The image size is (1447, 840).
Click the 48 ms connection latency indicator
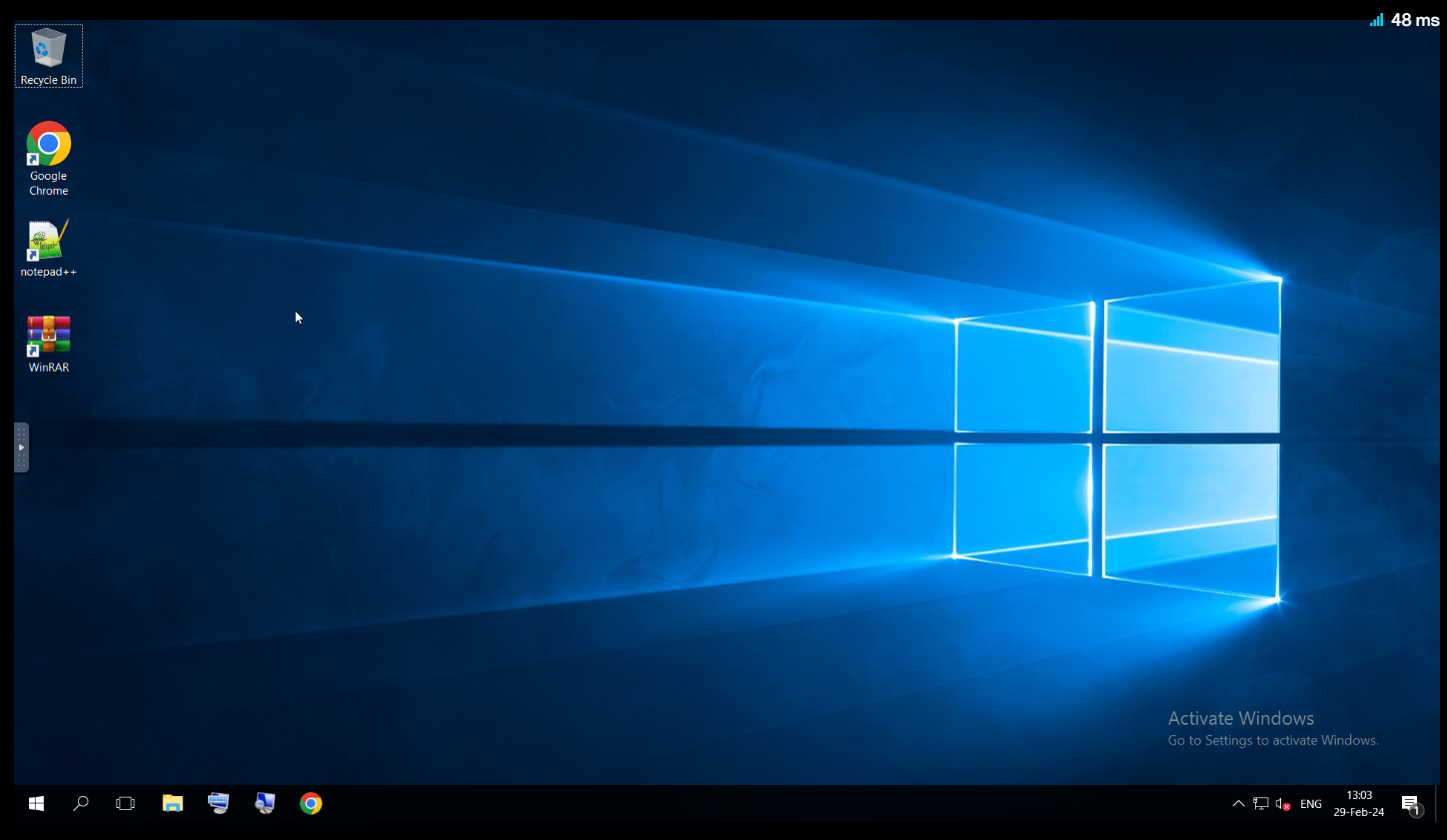coord(1405,20)
